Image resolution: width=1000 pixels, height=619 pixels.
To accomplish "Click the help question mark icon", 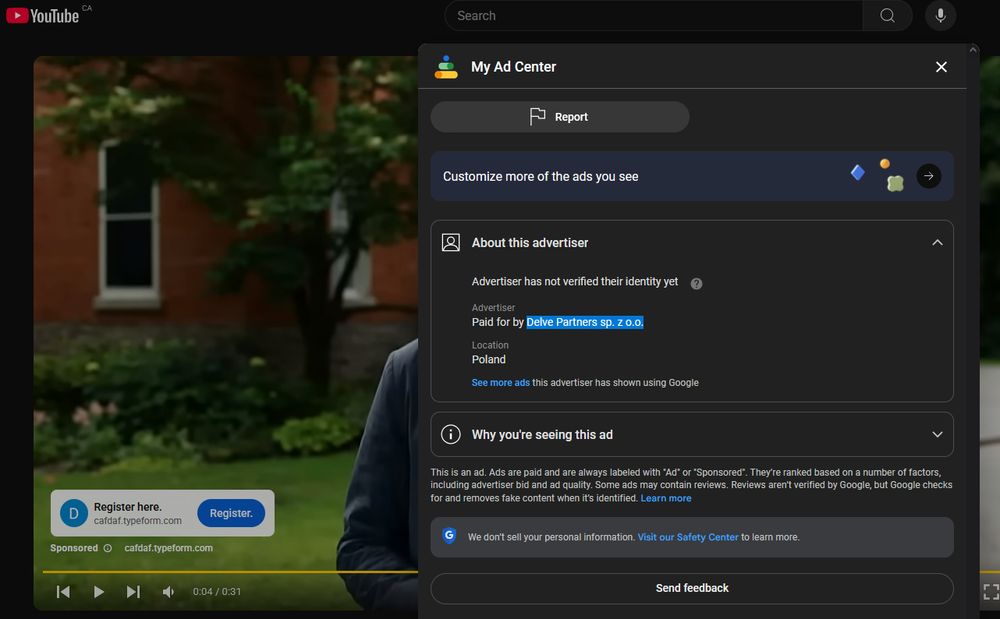I will 696,283.
